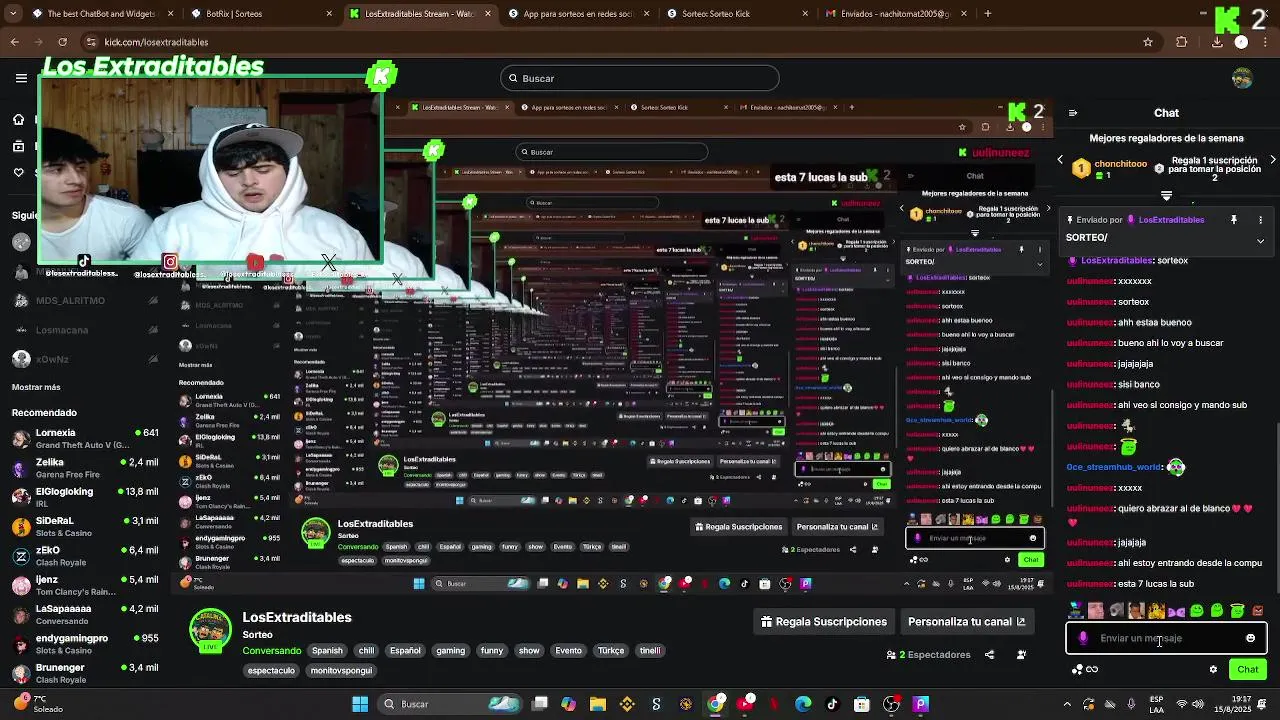
Task: Open Microsoft Edge from taskbar
Action: point(803,704)
